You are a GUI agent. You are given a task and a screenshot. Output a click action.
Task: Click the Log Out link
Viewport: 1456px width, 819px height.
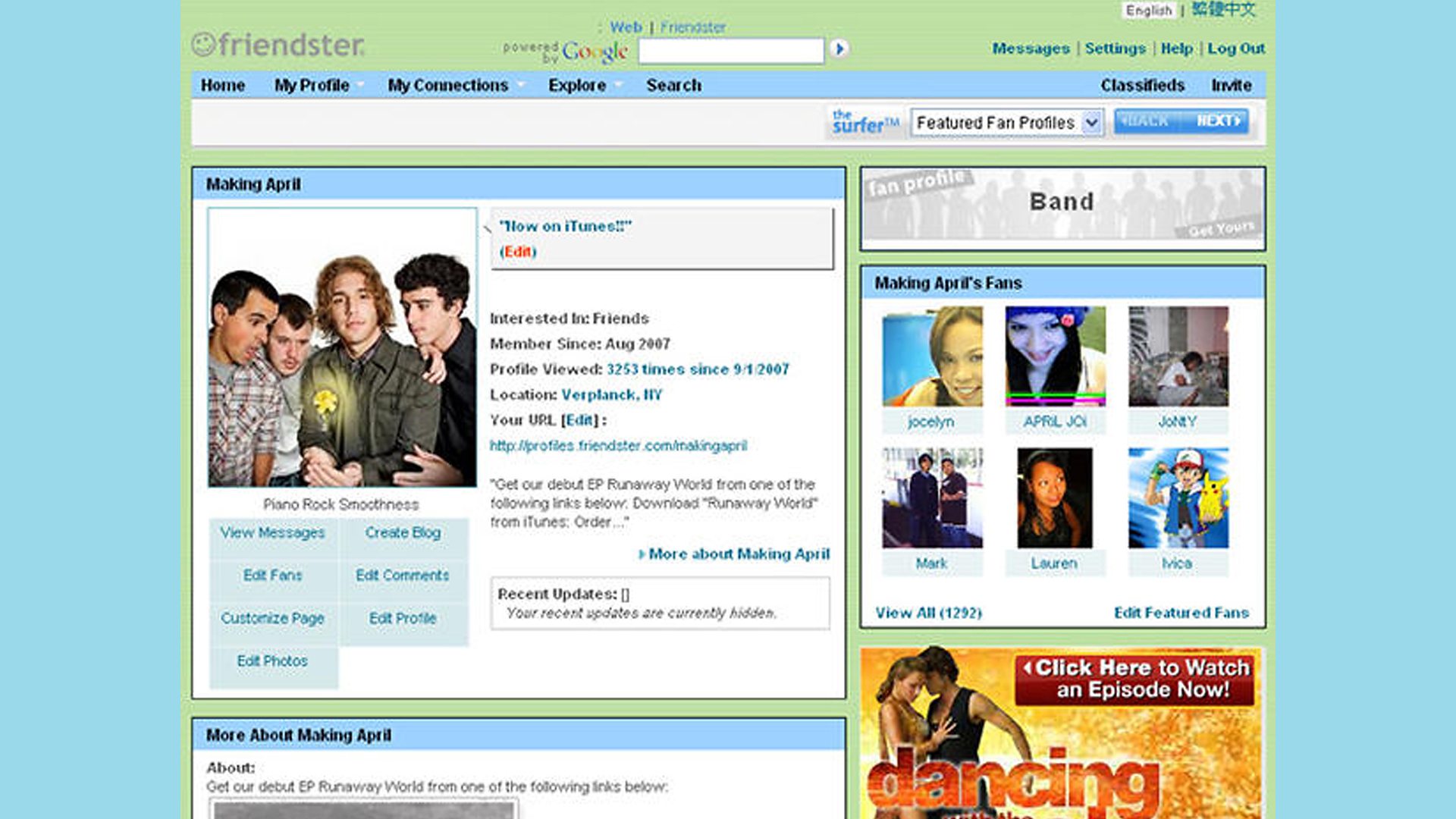[x=1236, y=49]
